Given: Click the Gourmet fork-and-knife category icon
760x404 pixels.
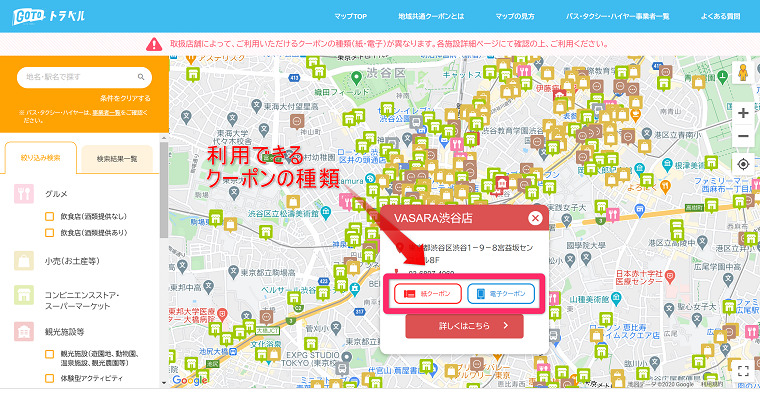Looking at the screenshot, I should click(24, 194).
